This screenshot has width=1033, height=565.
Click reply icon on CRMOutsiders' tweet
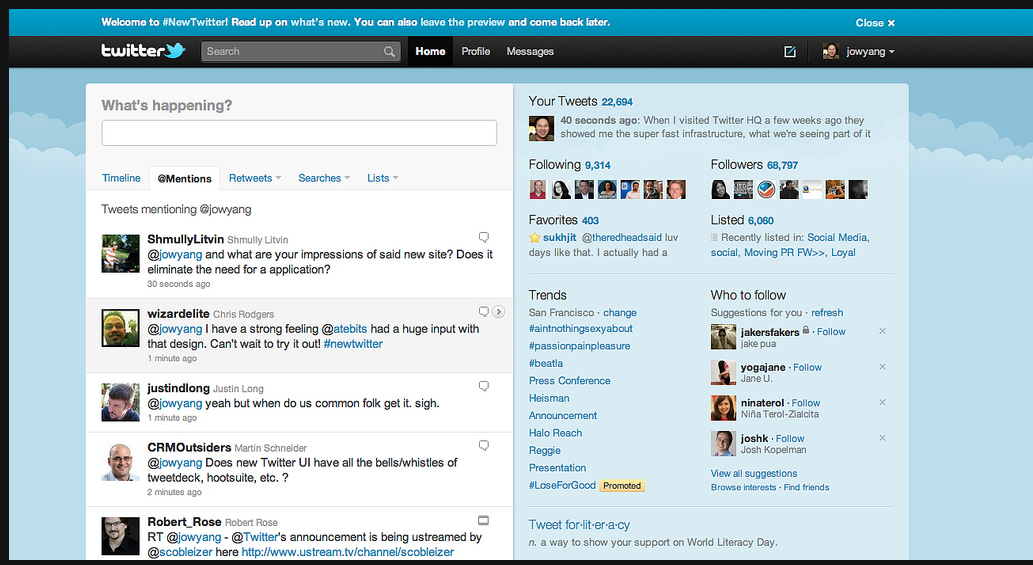484,446
